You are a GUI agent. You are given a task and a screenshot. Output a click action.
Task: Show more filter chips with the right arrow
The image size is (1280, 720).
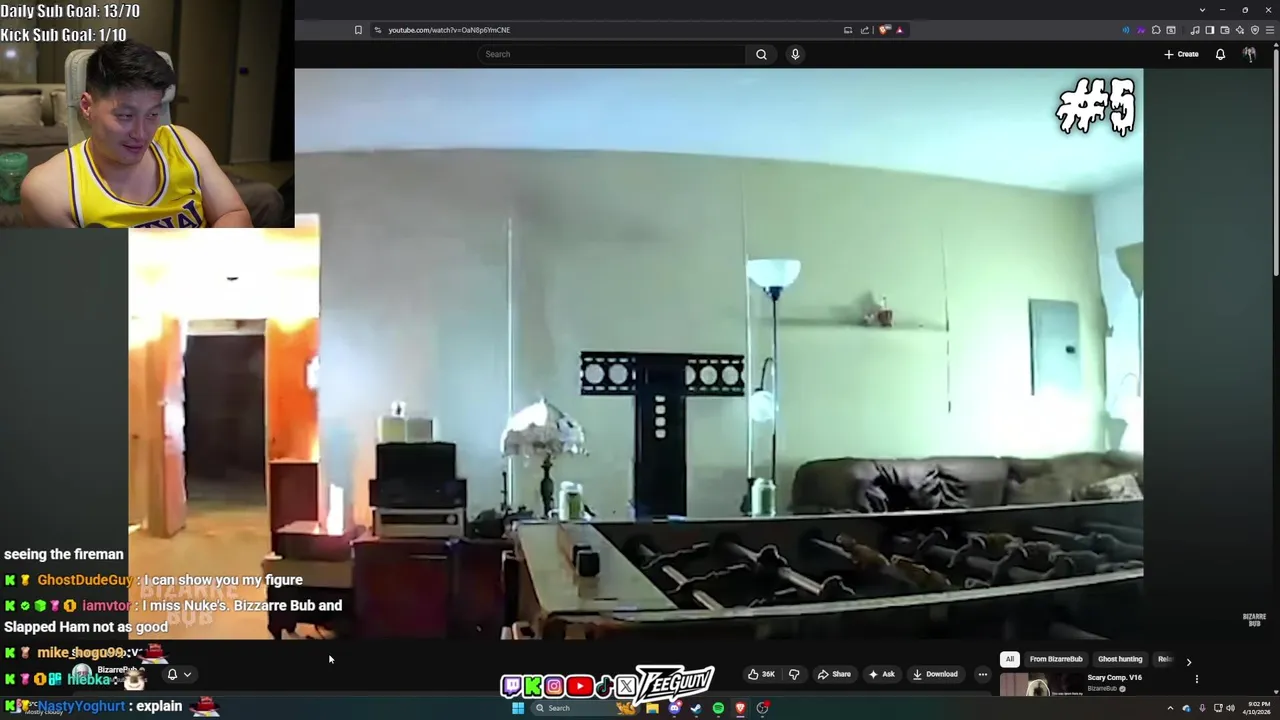pyautogui.click(x=1188, y=661)
